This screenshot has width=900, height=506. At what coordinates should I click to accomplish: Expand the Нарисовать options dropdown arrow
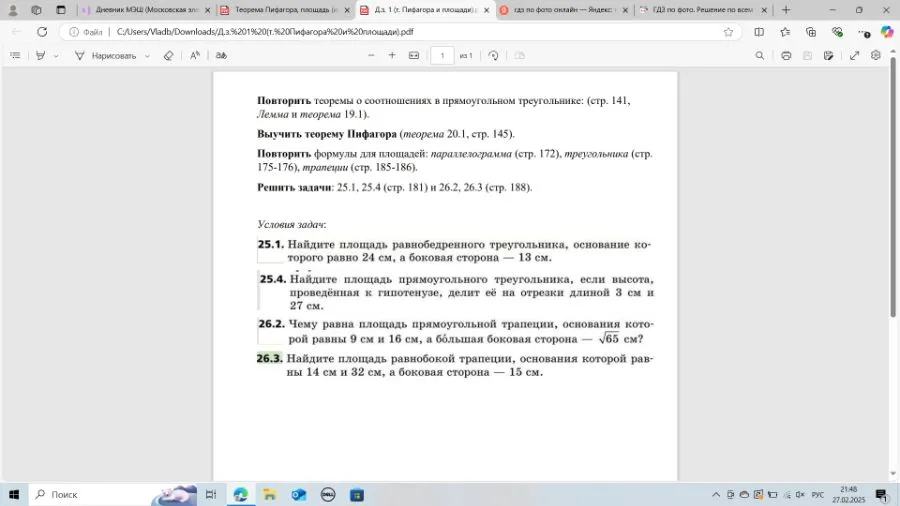coord(147,56)
